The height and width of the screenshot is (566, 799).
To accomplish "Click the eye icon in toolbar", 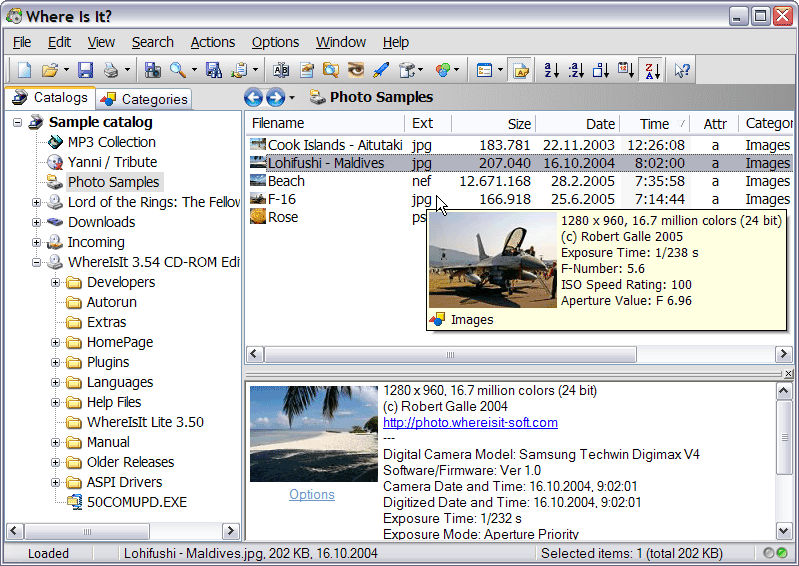I will [x=355, y=70].
